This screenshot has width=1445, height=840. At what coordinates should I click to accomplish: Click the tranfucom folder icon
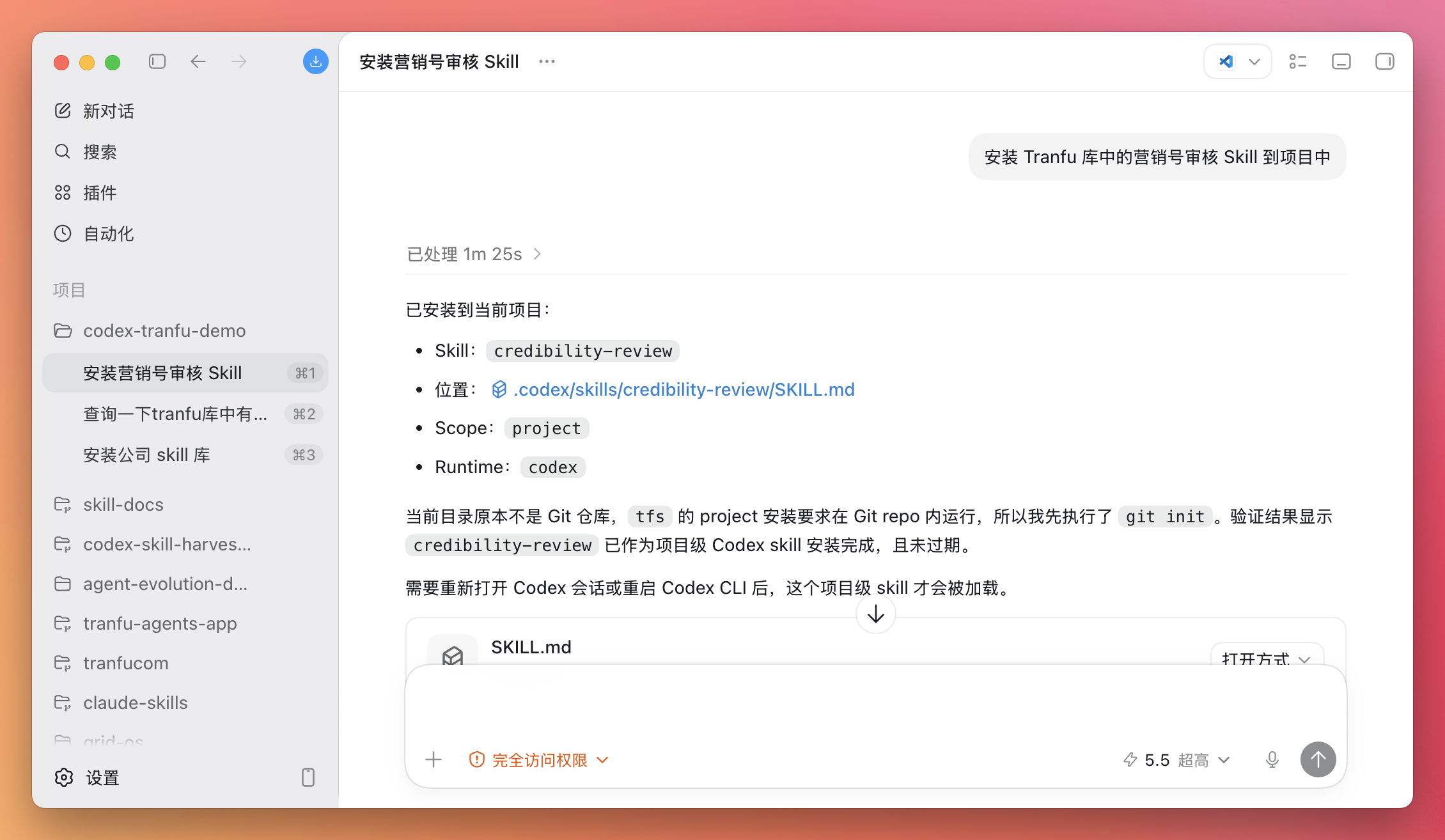[63, 663]
